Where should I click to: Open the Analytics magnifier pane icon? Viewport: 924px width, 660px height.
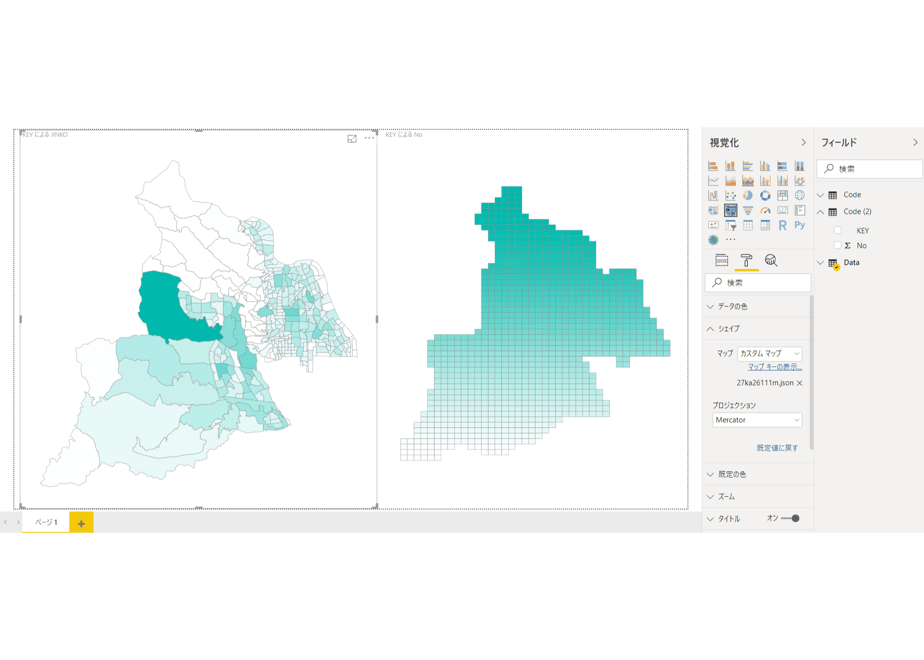[x=771, y=260]
